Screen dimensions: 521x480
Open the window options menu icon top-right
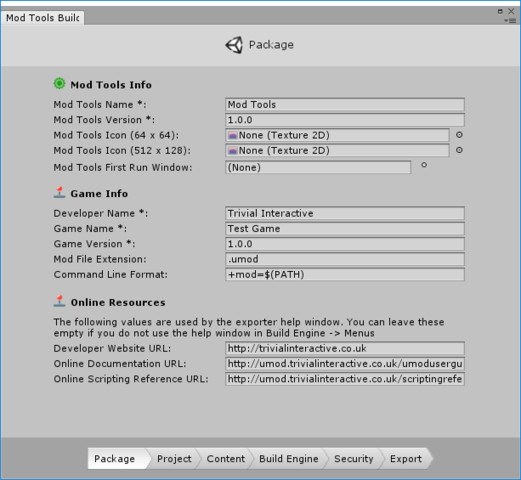[x=510, y=21]
